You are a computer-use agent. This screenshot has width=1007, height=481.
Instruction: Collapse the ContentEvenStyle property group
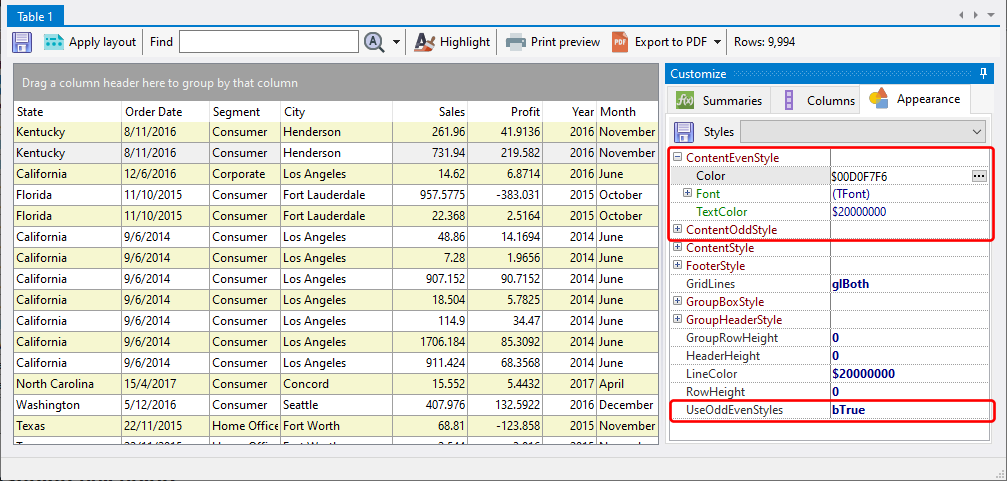pos(678,158)
